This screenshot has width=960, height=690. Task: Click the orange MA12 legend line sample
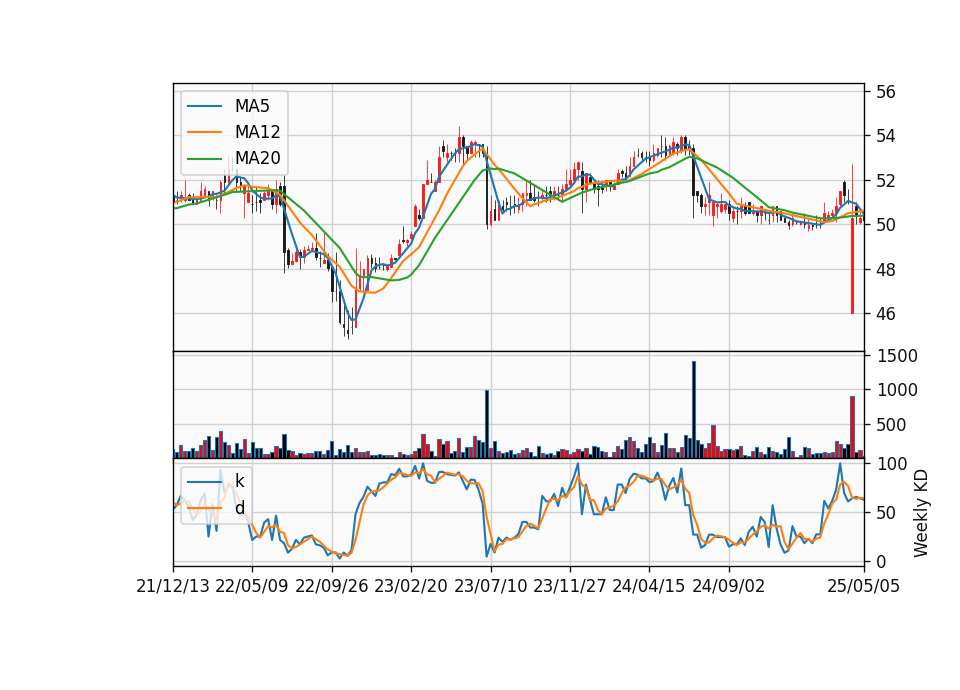pyautogui.click(x=204, y=132)
